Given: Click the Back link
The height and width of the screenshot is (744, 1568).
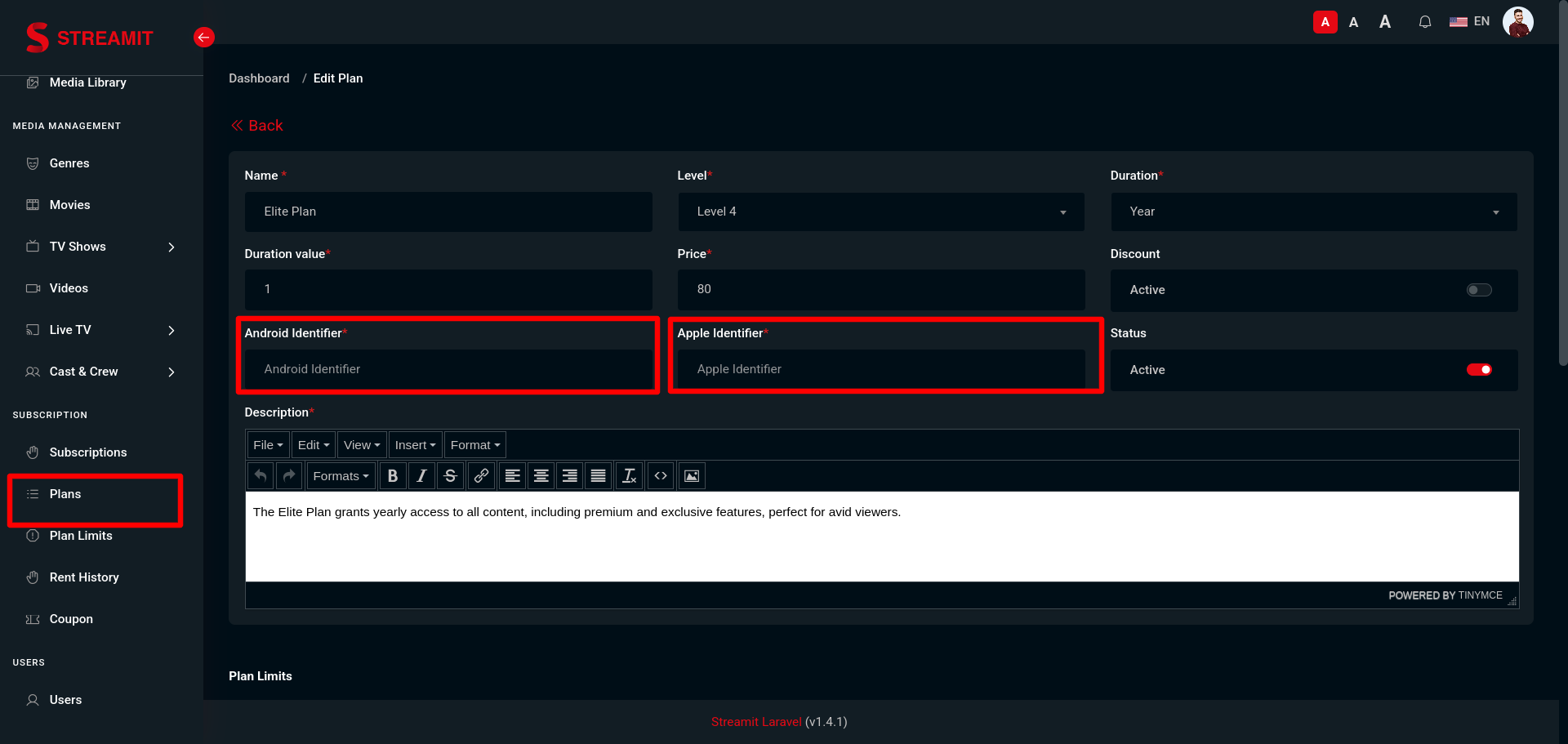Looking at the screenshot, I should pos(256,125).
